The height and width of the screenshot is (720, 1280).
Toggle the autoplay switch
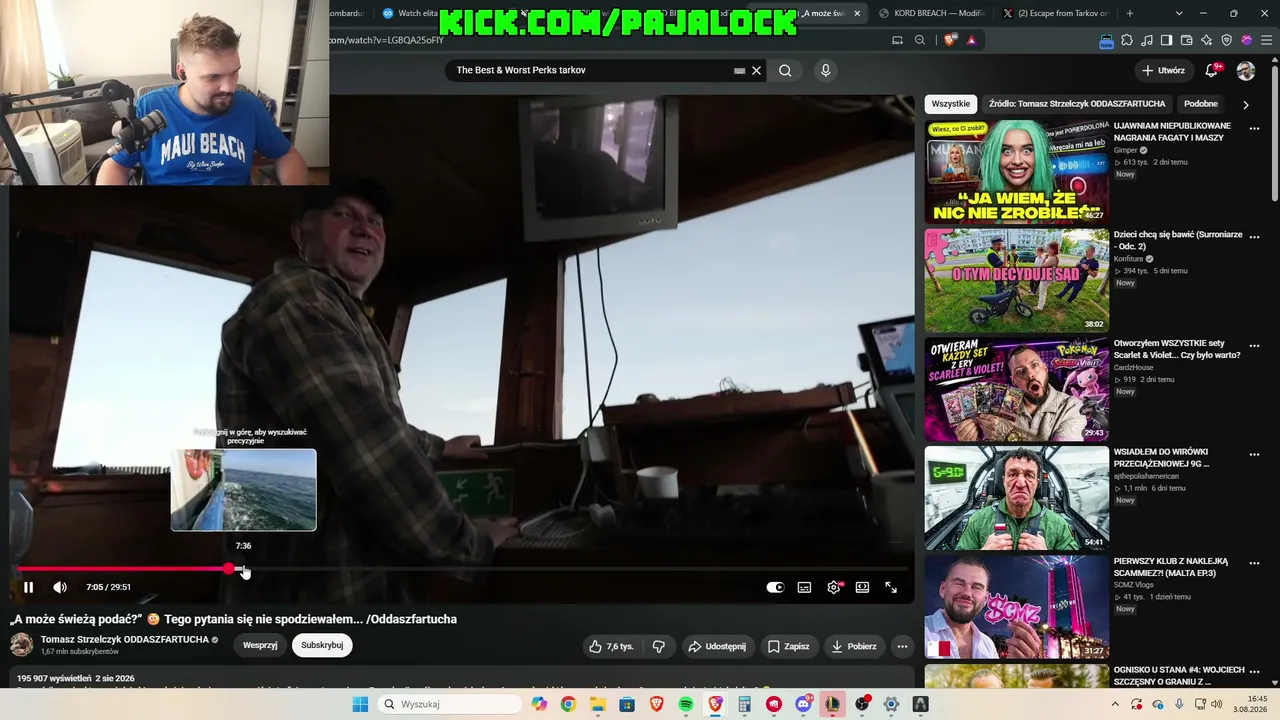point(775,587)
